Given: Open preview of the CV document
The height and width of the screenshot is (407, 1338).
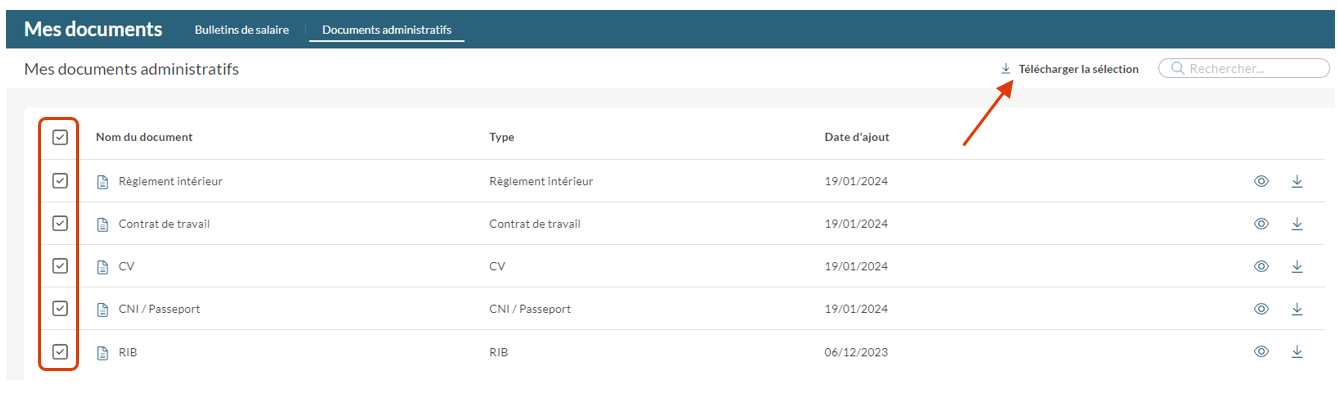Looking at the screenshot, I should point(1261,266).
